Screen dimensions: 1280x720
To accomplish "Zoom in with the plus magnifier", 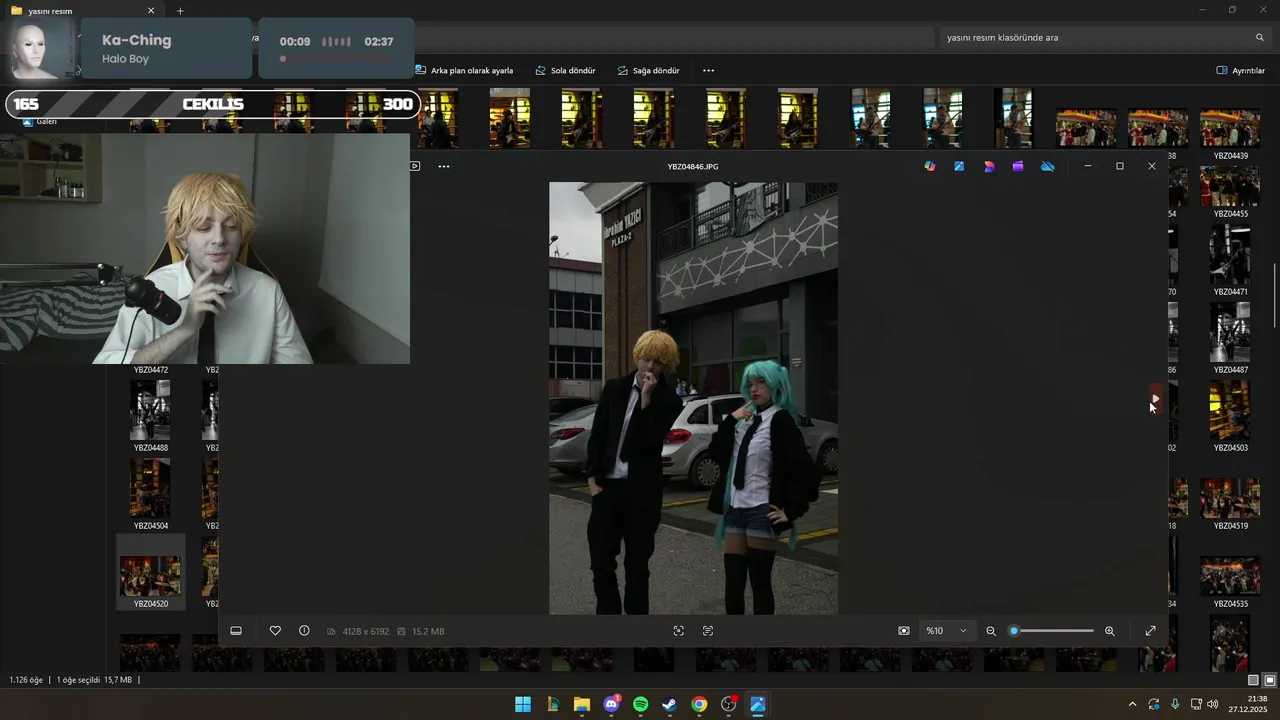I will [1110, 631].
